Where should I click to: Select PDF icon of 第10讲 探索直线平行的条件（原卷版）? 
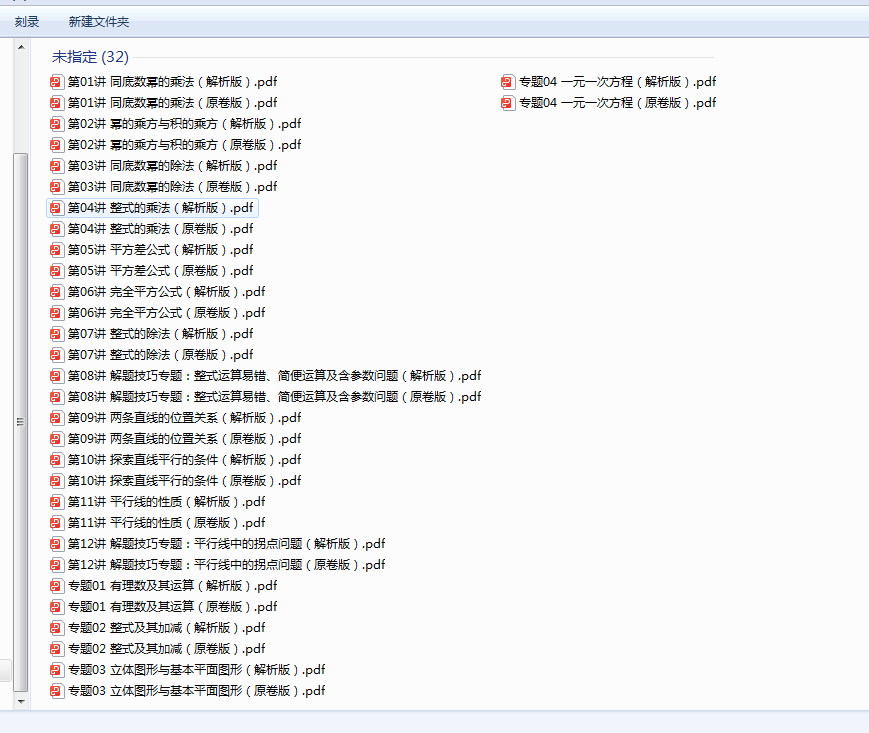57,481
